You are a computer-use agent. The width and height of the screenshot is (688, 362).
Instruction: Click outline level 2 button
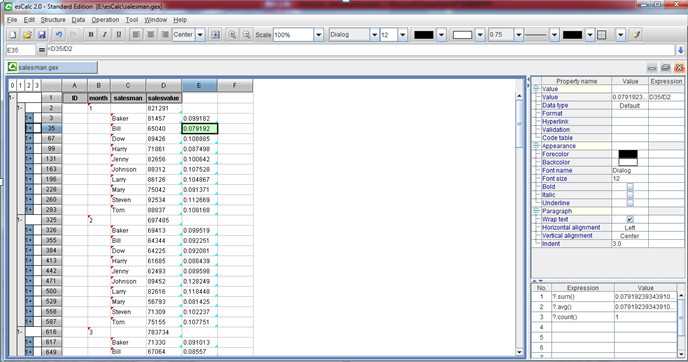click(29, 85)
